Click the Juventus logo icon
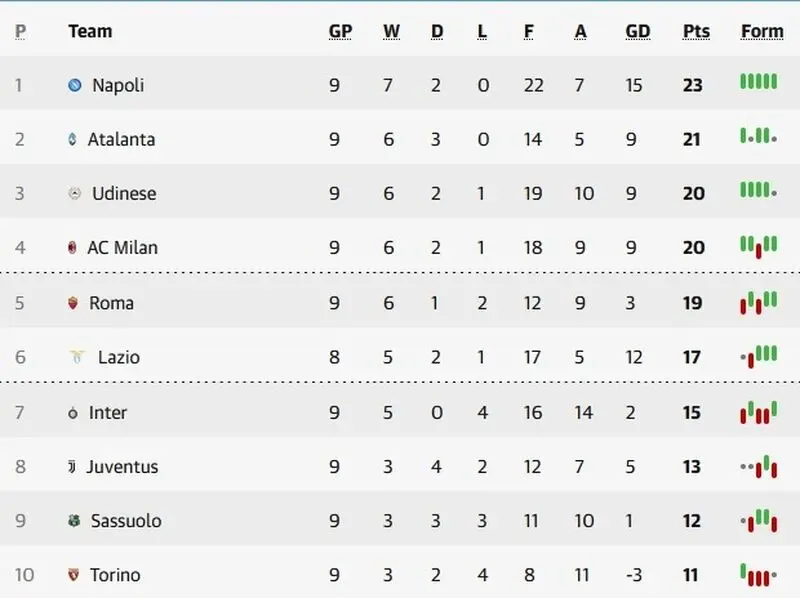The width and height of the screenshot is (800, 598). (72, 466)
